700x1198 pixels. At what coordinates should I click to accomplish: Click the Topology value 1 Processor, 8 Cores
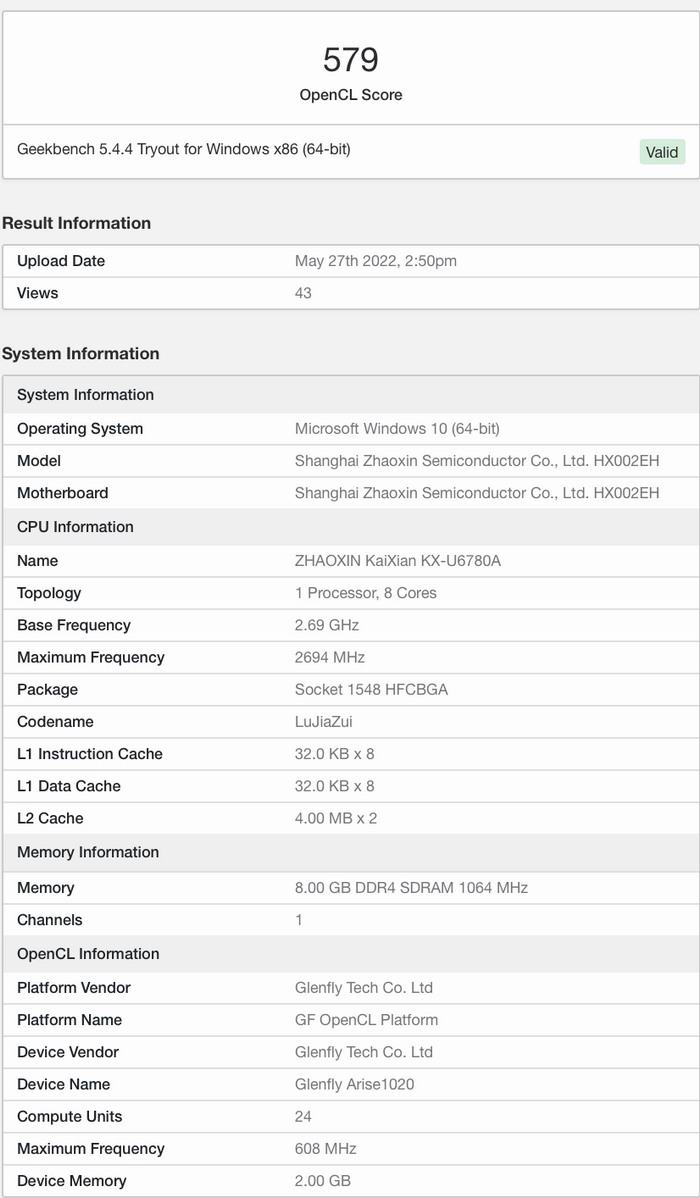[366, 593]
